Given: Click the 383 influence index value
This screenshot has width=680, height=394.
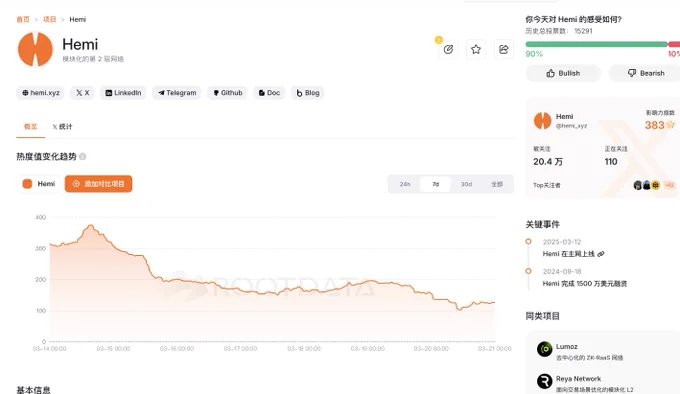Looking at the screenshot, I should click(x=654, y=125).
